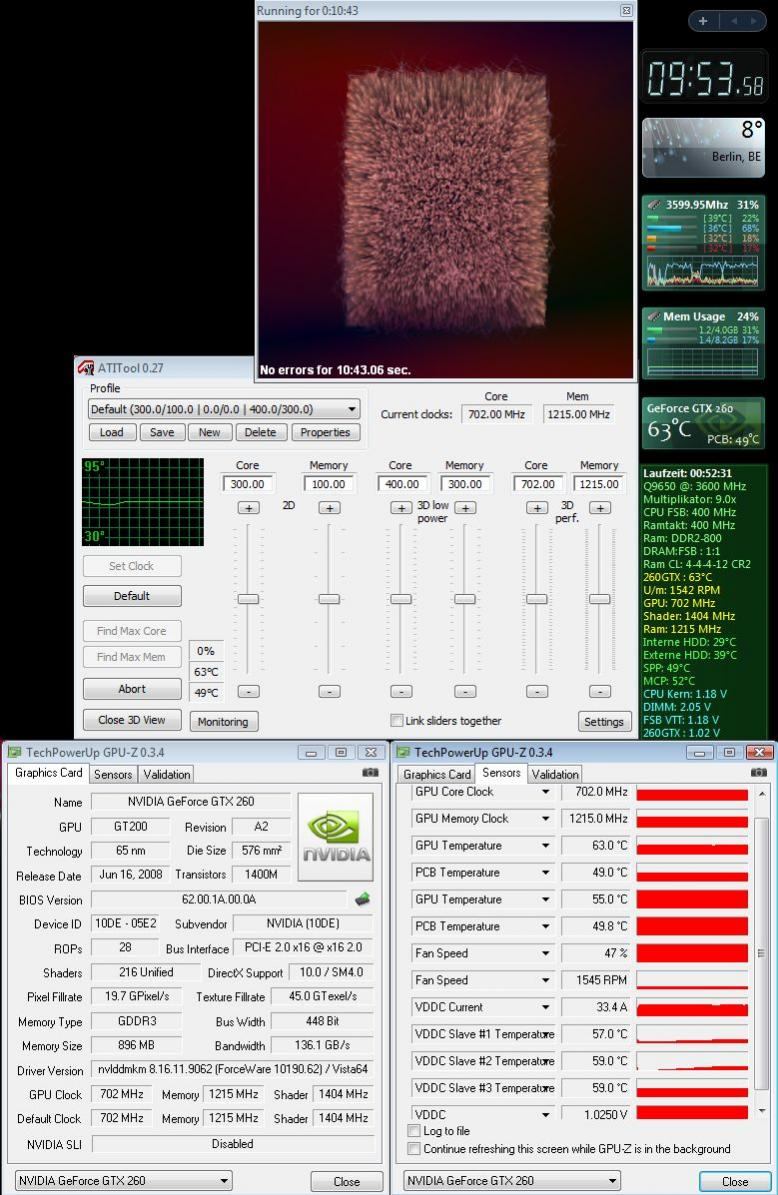Click the Delete profile button
The height and width of the screenshot is (1195, 778).
(x=260, y=432)
